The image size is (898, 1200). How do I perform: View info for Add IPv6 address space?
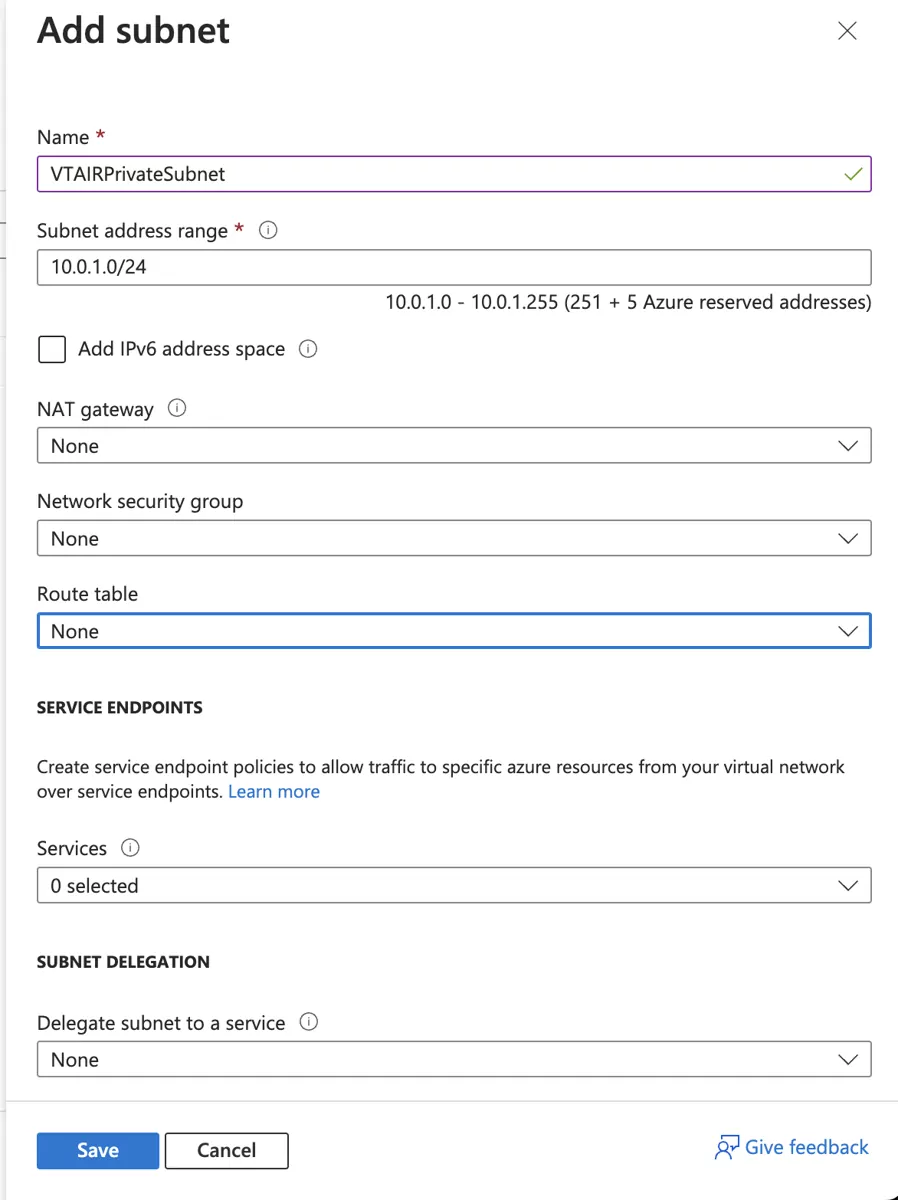point(307,349)
